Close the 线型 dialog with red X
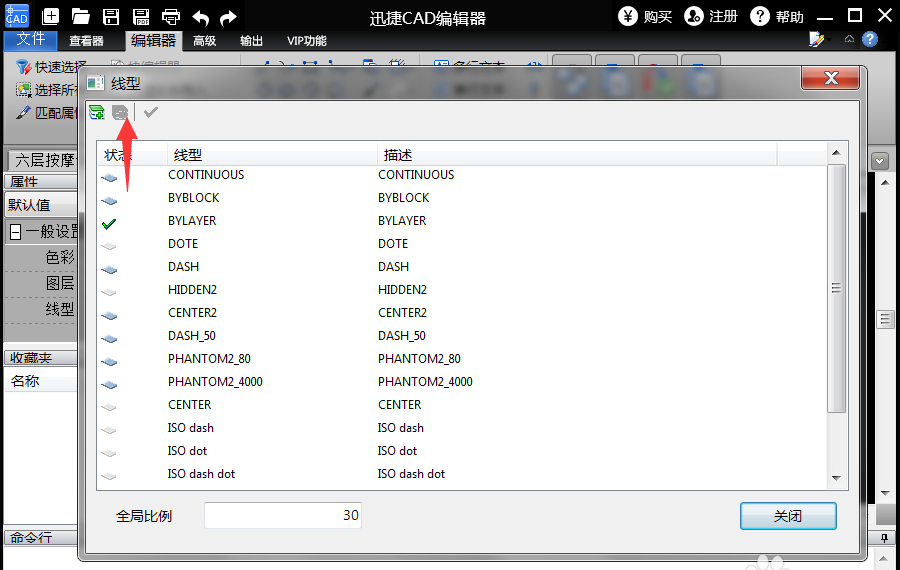This screenshot has width=900, height=570. tap(831, 78)
